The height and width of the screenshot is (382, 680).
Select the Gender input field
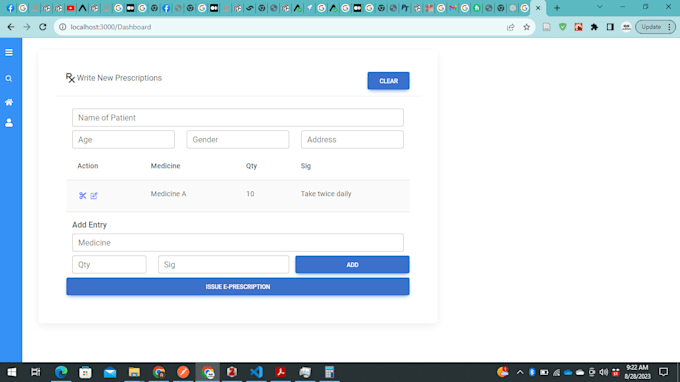[x=238, y=140]
